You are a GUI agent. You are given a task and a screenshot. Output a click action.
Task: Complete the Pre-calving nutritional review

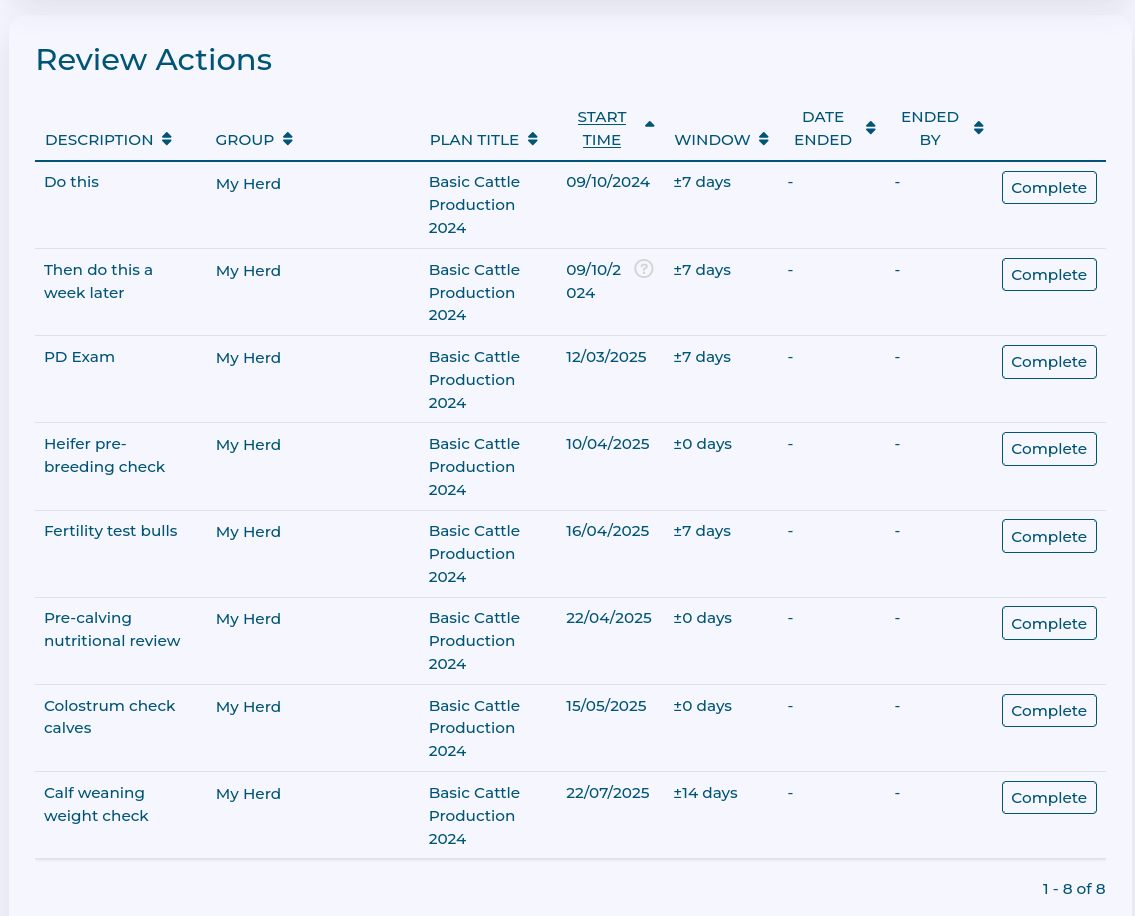click(x=1049, y=623)
